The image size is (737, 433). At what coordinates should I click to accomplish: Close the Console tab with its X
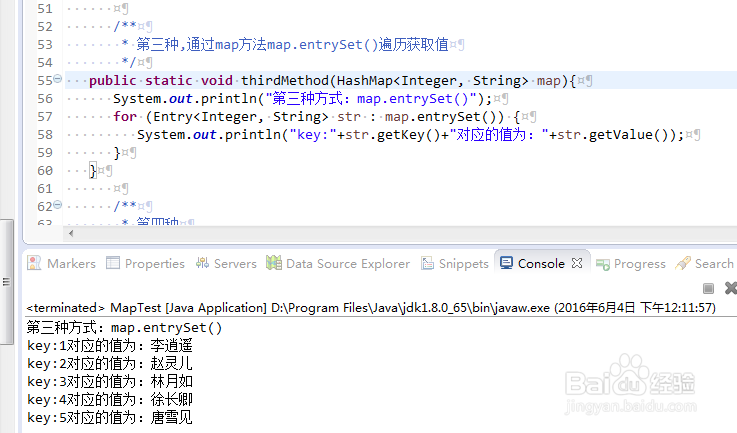[x=576, y=264]
